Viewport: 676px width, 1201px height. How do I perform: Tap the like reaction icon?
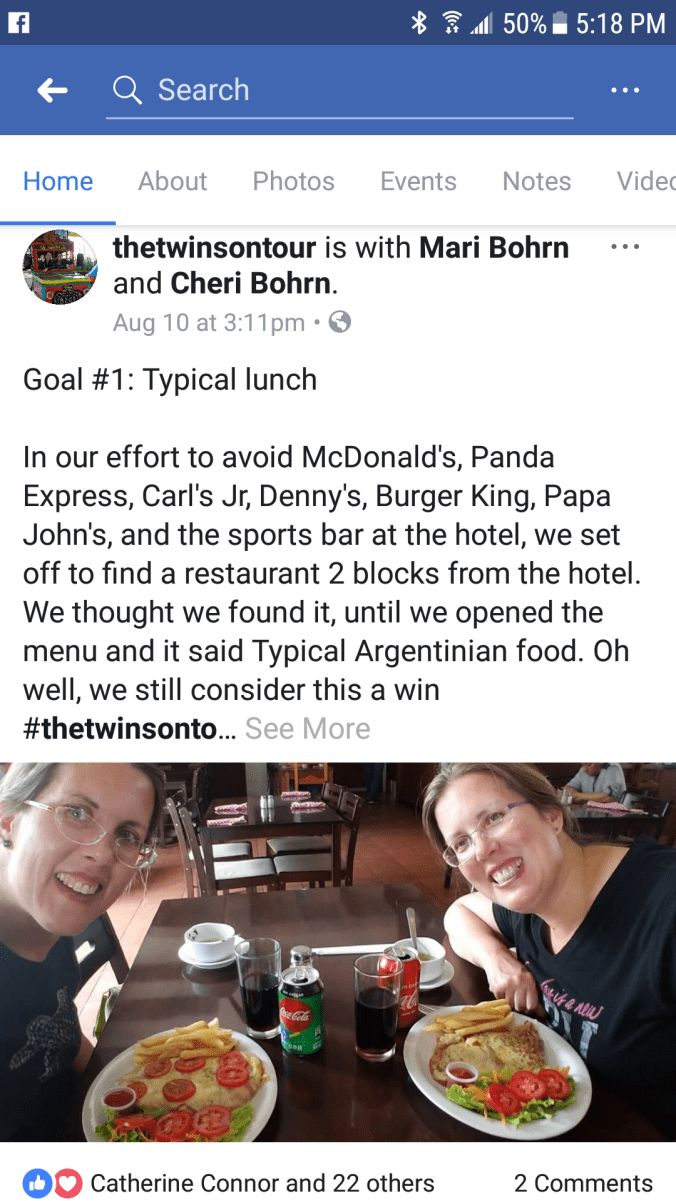point(38,1184)
